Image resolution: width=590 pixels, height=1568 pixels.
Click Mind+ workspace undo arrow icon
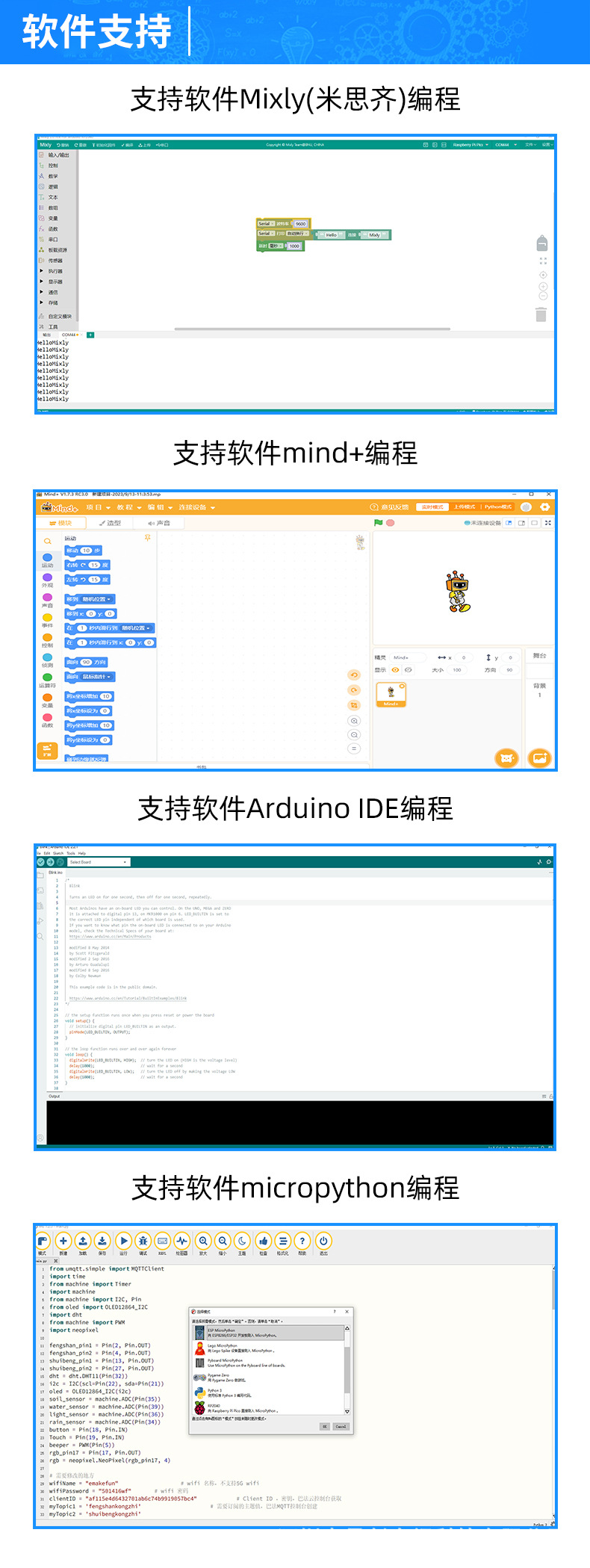tap(354, 675)
